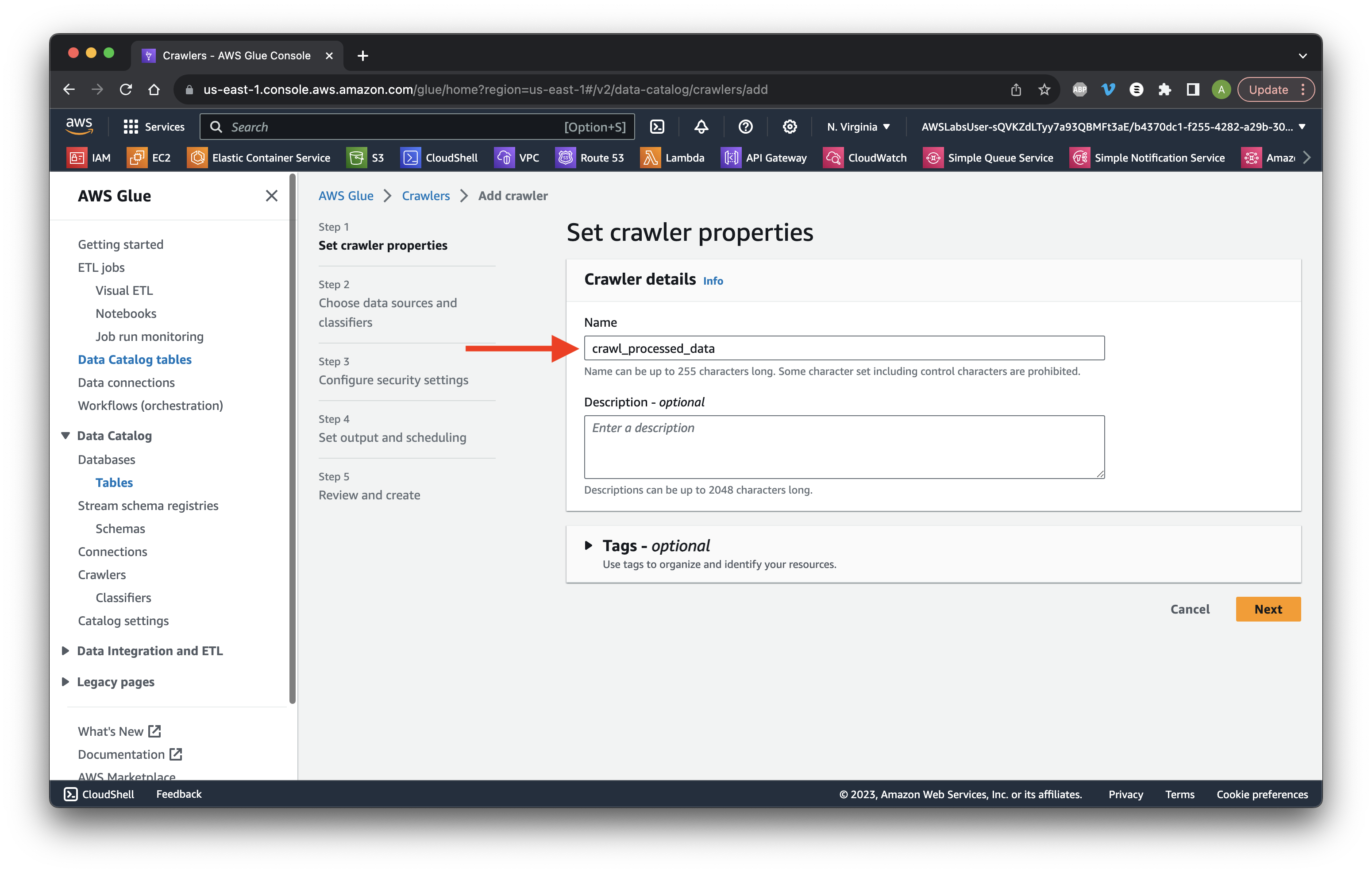
Task: Open Chrome's Update menu button
Action: pos(1276,89)
